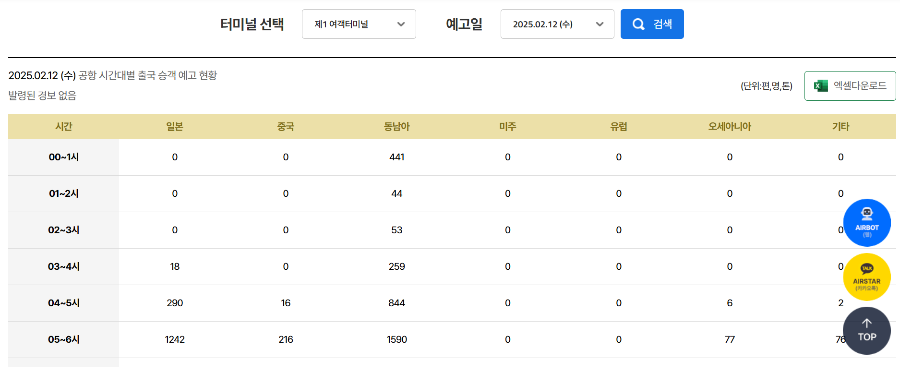
Task: Click the 시간 column header
Action: coord(64,127)
